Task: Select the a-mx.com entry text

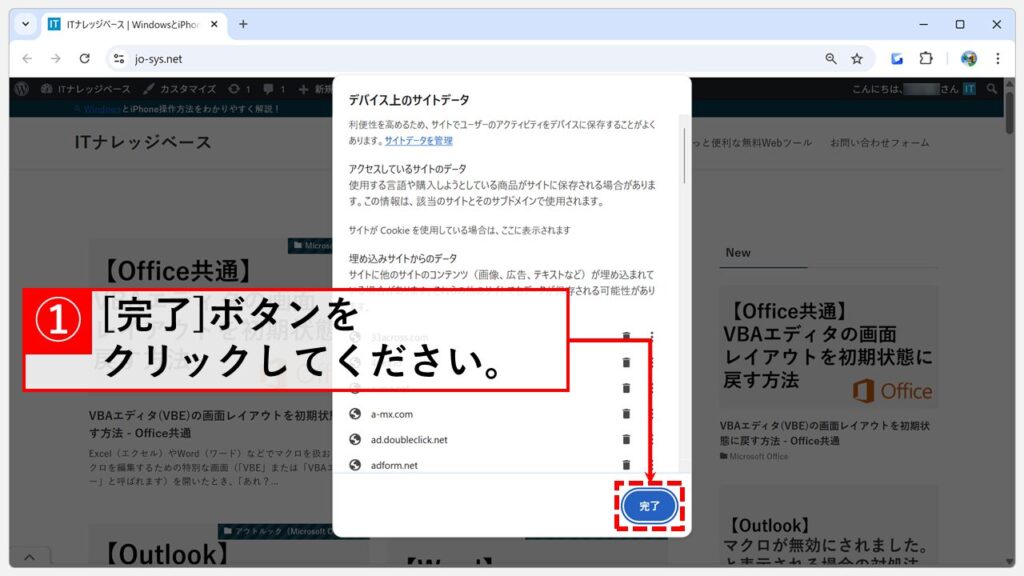Action: [x=392, y=414]
